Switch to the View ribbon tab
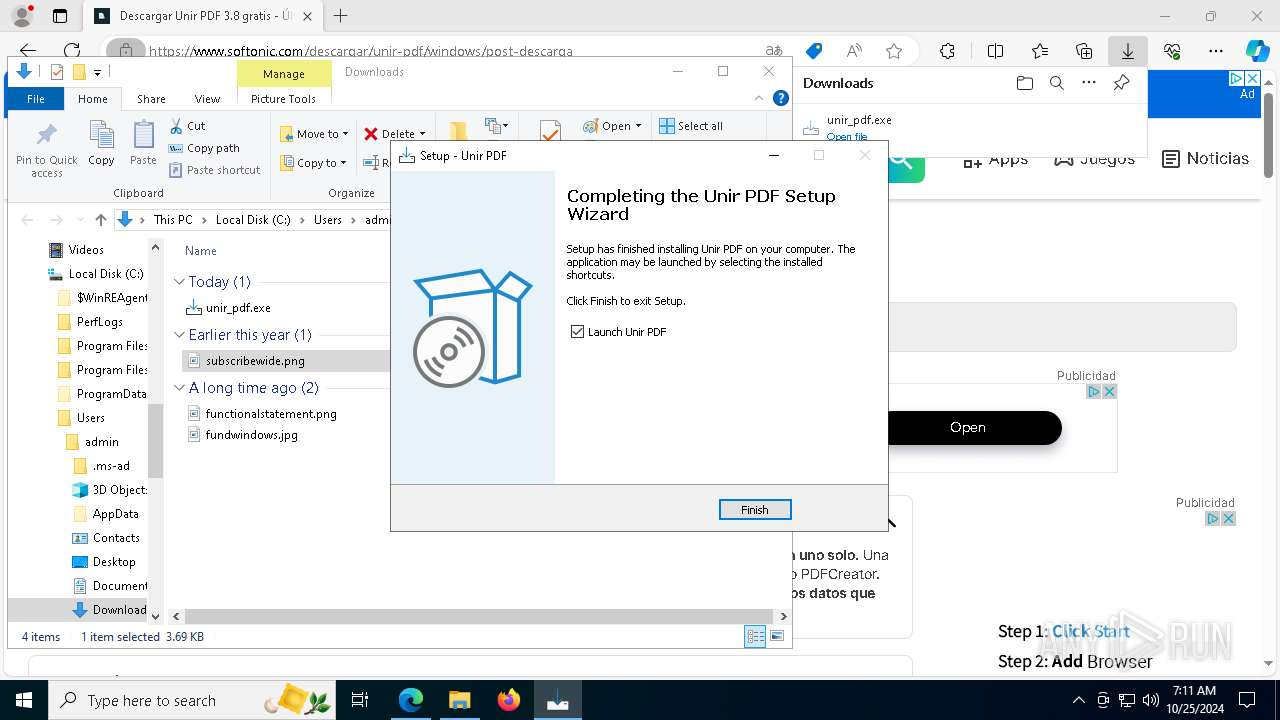The height and width of the screenshot is (720, 1280). coord(207,99)
